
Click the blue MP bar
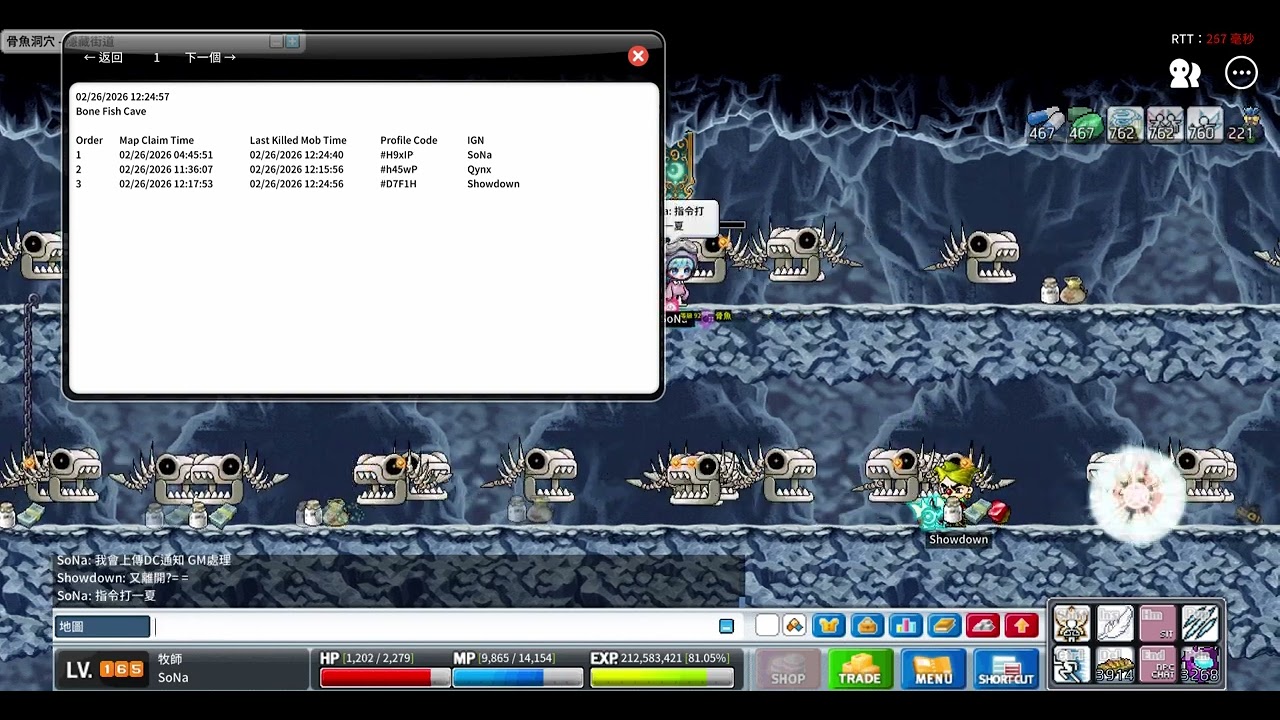(518, 677)
